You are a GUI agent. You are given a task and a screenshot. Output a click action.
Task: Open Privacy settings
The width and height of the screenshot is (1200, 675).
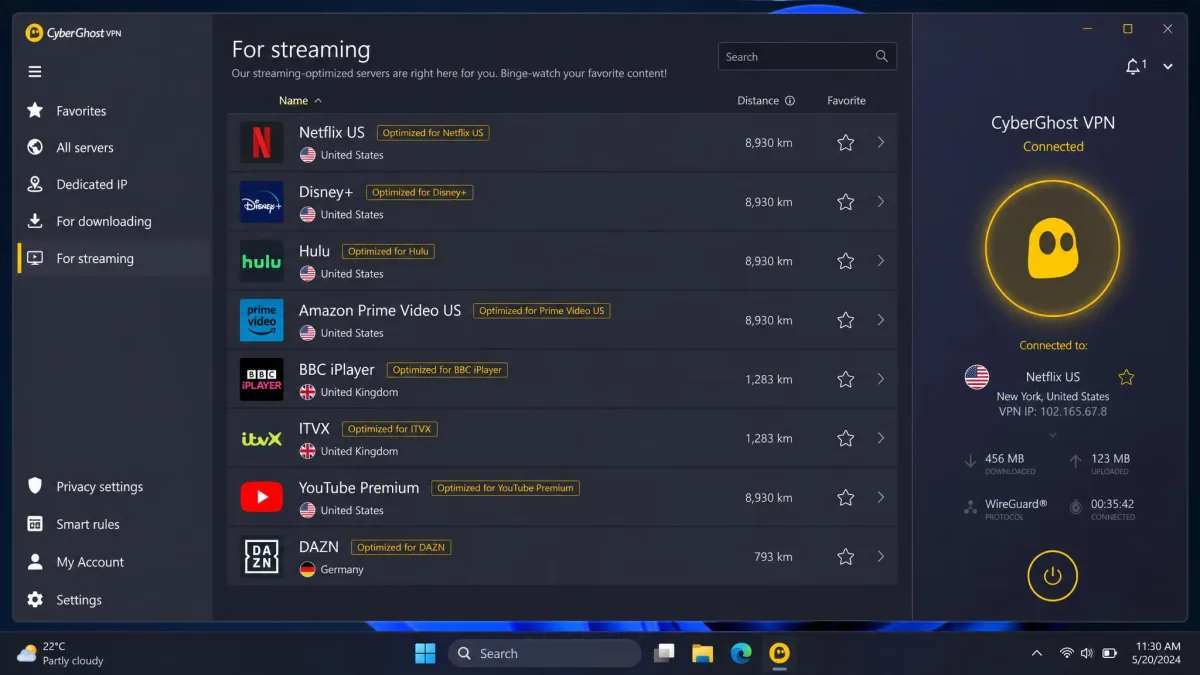(x=112, y=487)
